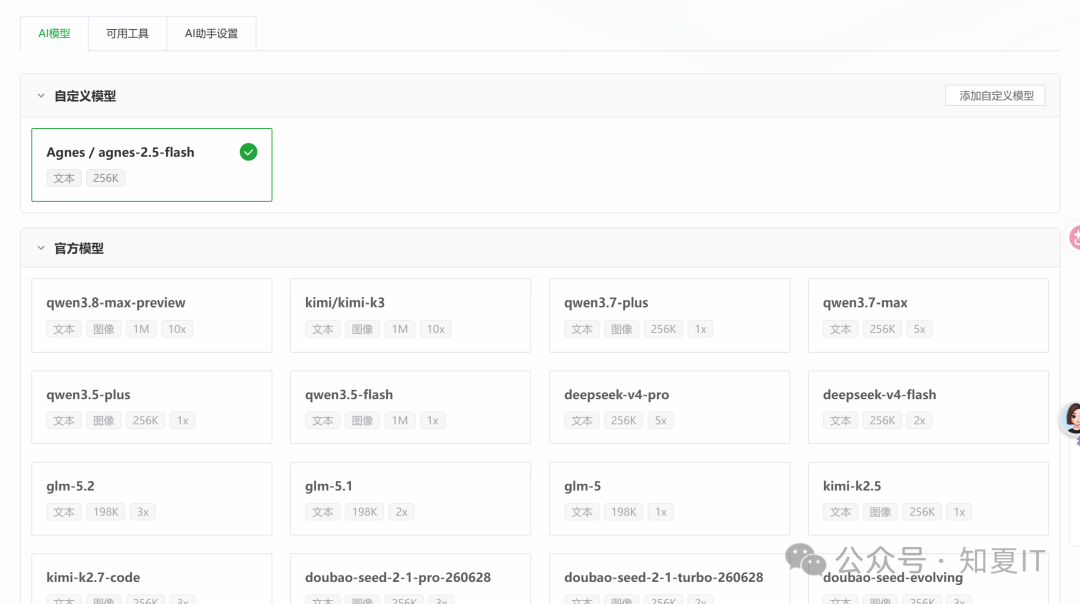The width and height of the screenshot is (1080, 604).
Task: Click the 5x tag on qwen3.7-max
Action: 920,329
